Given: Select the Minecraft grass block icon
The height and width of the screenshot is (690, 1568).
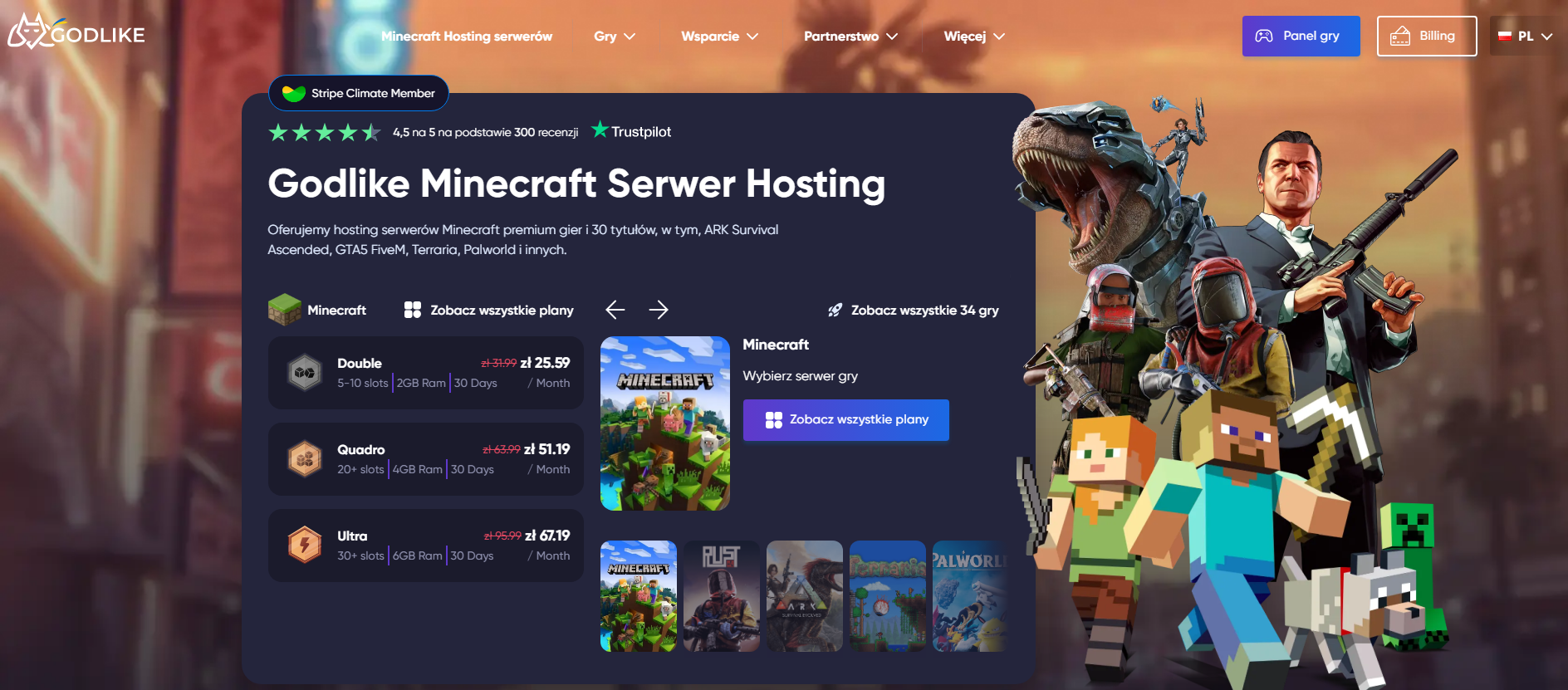Looking at the screenshot, I should (x=285, y=310).
